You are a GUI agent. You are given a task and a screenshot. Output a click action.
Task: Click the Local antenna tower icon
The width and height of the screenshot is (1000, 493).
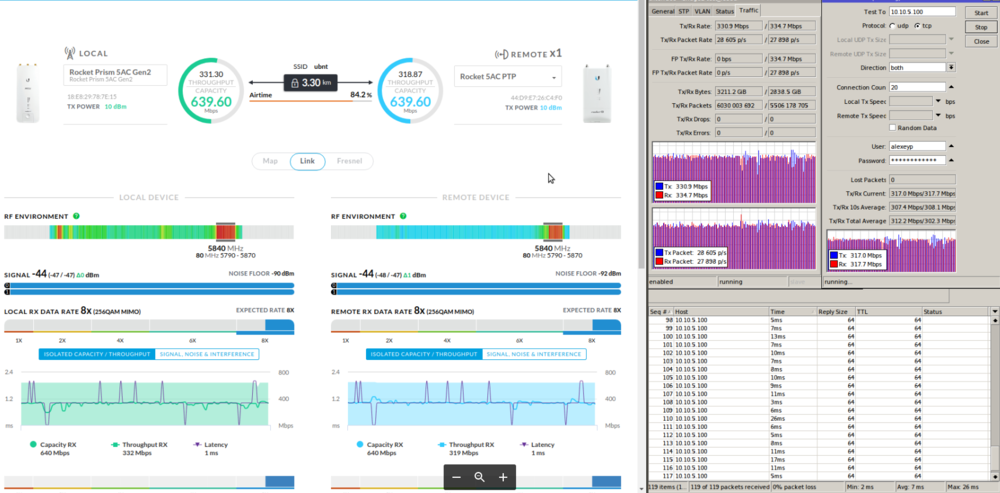click(x=70, y=54)
